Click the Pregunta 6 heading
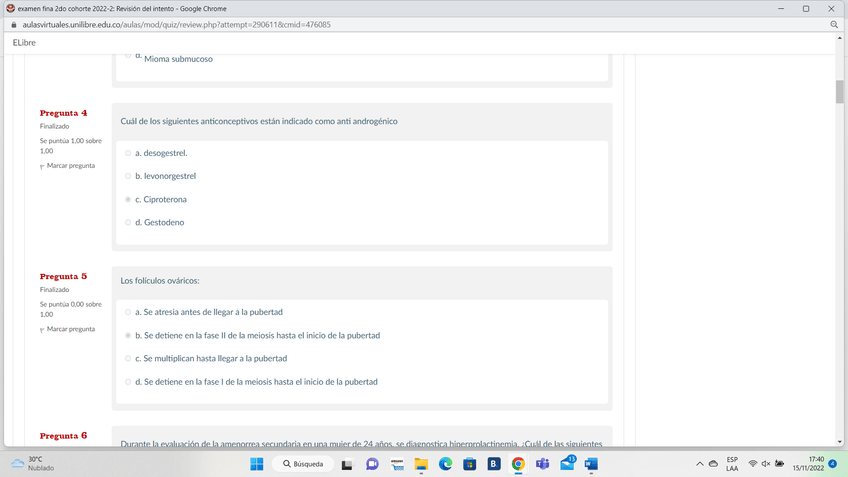848x477 pixels. click(63, 436)
